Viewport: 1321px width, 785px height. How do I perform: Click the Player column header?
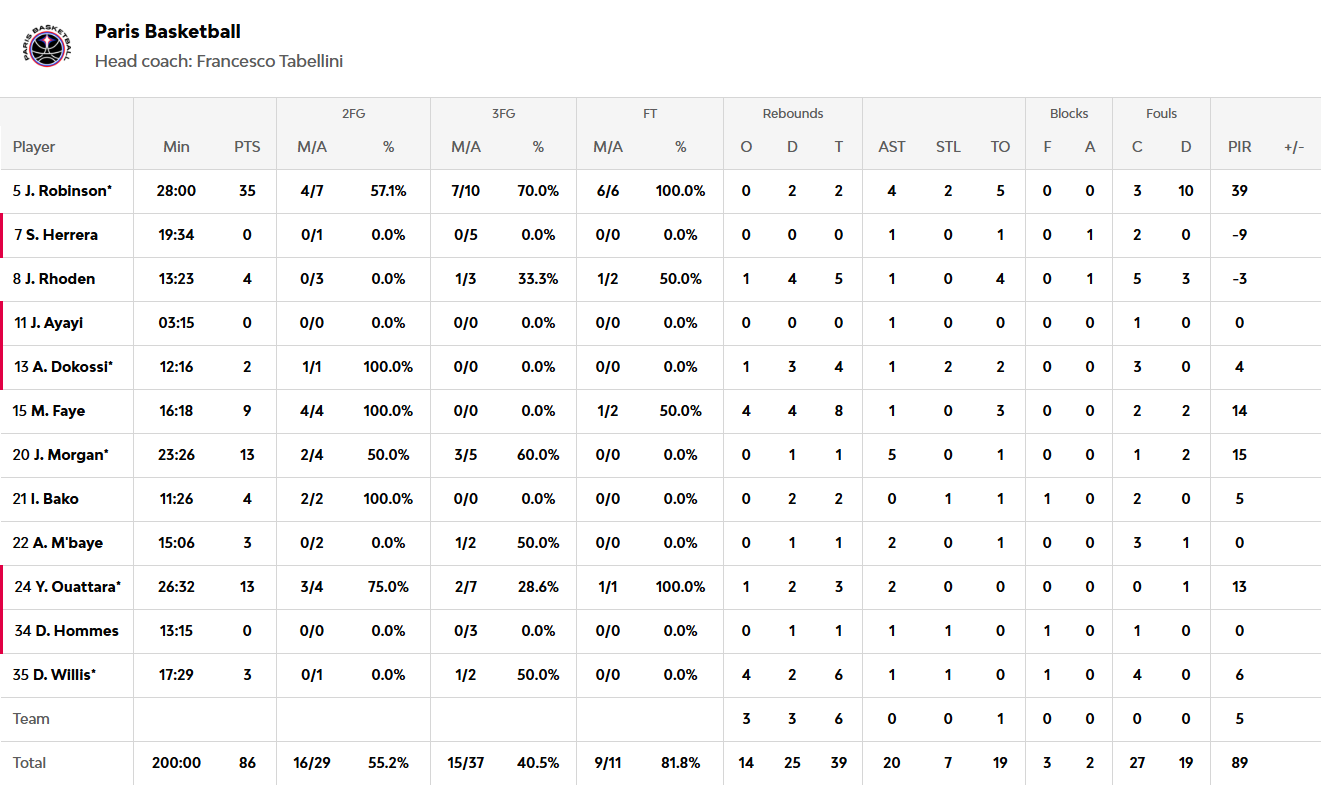(x=34, y=147)
